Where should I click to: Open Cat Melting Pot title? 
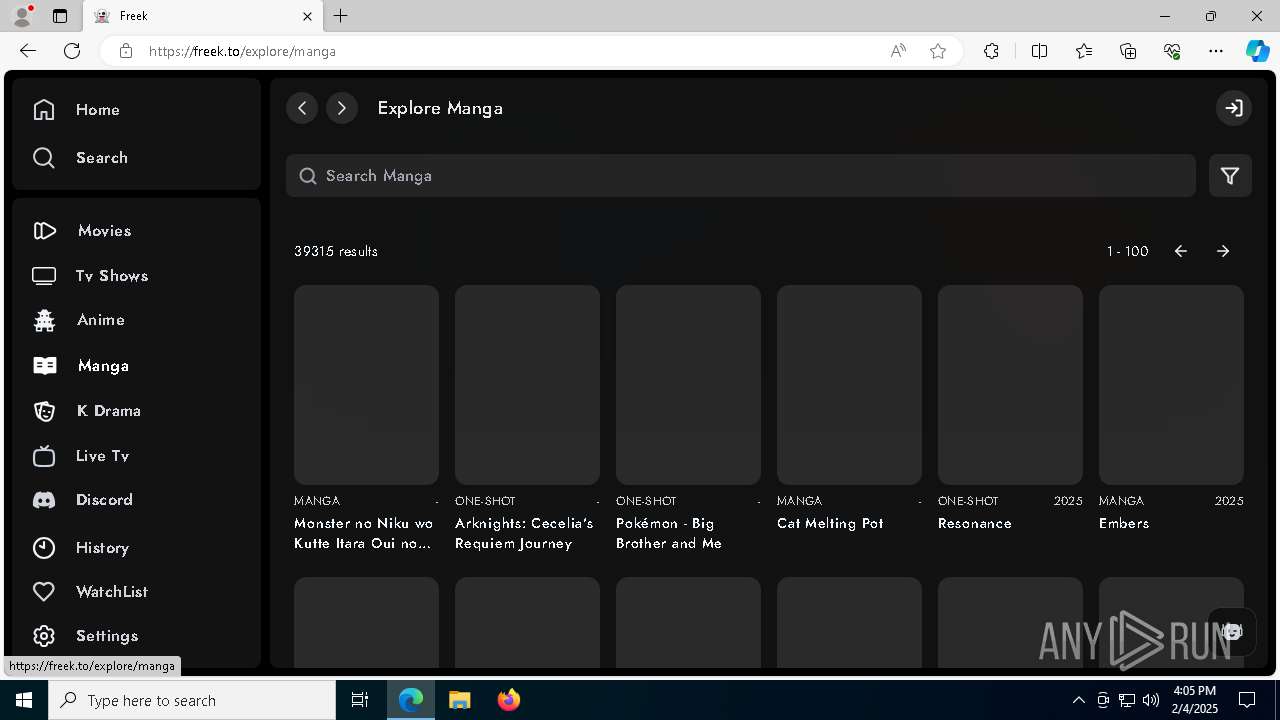point(830,523)
